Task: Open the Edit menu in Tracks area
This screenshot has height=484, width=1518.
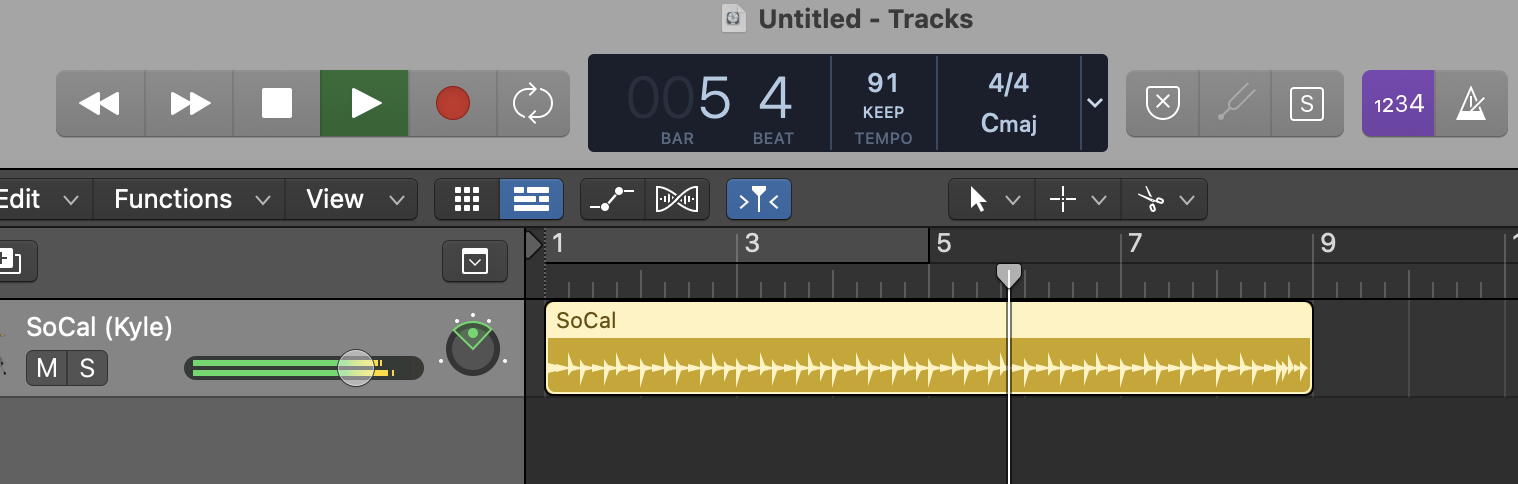Action: (x=40, y=199)
